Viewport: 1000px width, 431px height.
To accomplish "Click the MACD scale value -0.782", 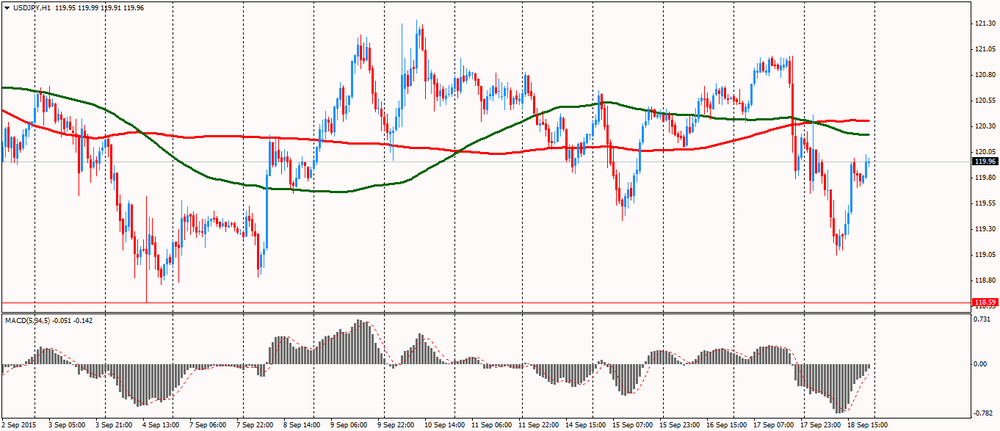I will pos(985,413).
